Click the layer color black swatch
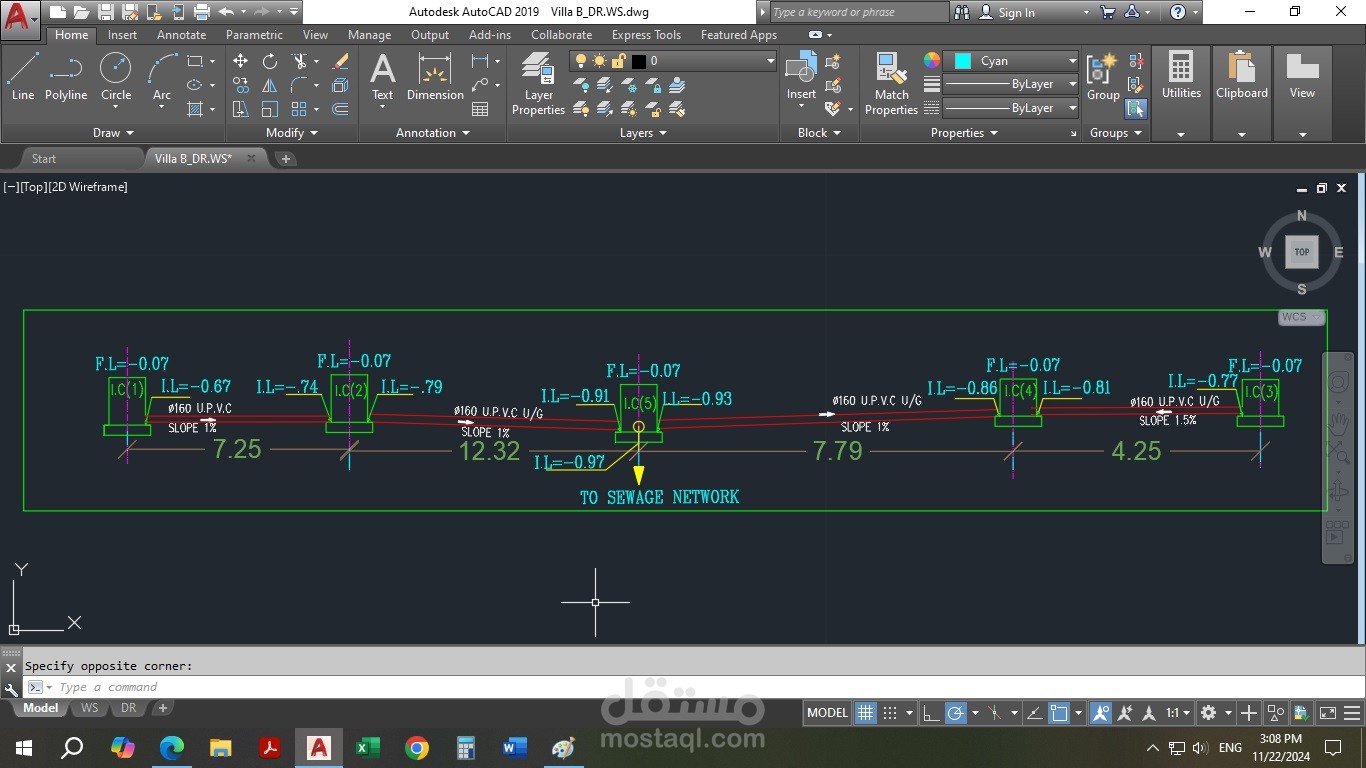This screenshot has height=768, width=1366. point(638,61)
